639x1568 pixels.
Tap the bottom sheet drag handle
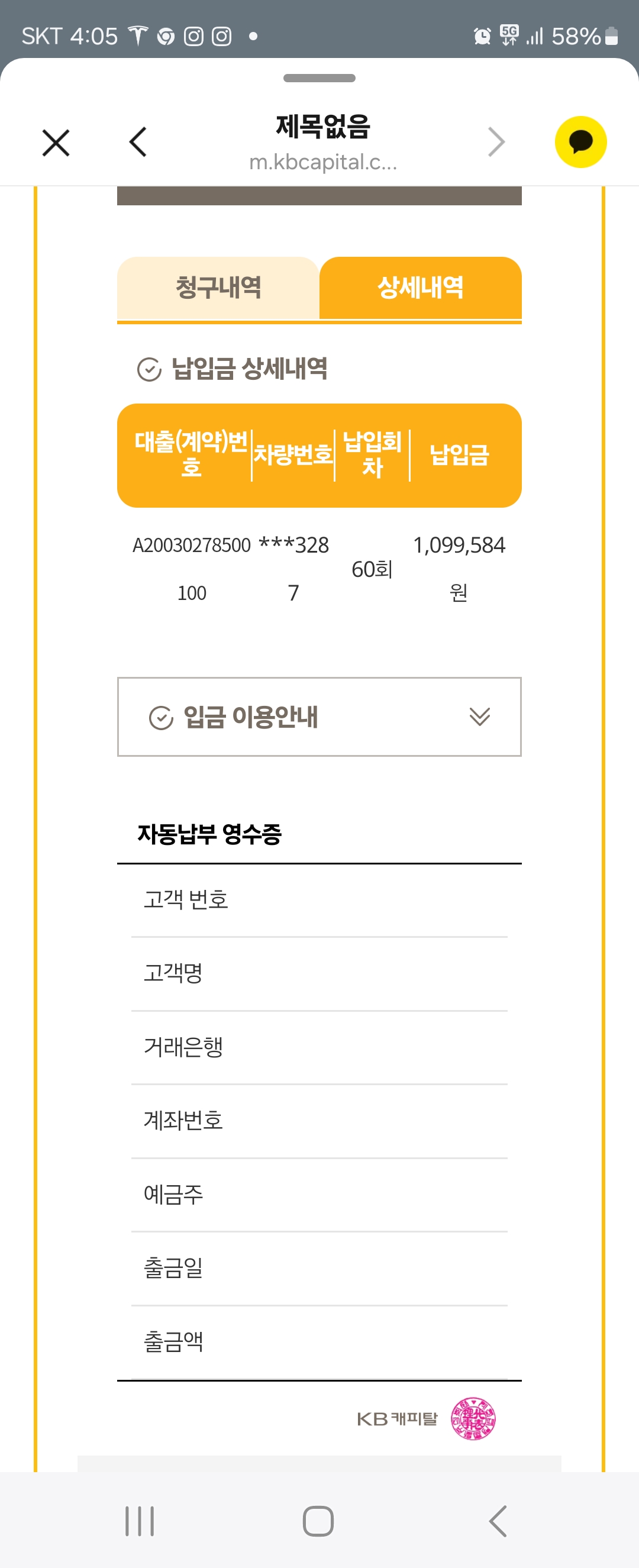click(x=319, y=78)
